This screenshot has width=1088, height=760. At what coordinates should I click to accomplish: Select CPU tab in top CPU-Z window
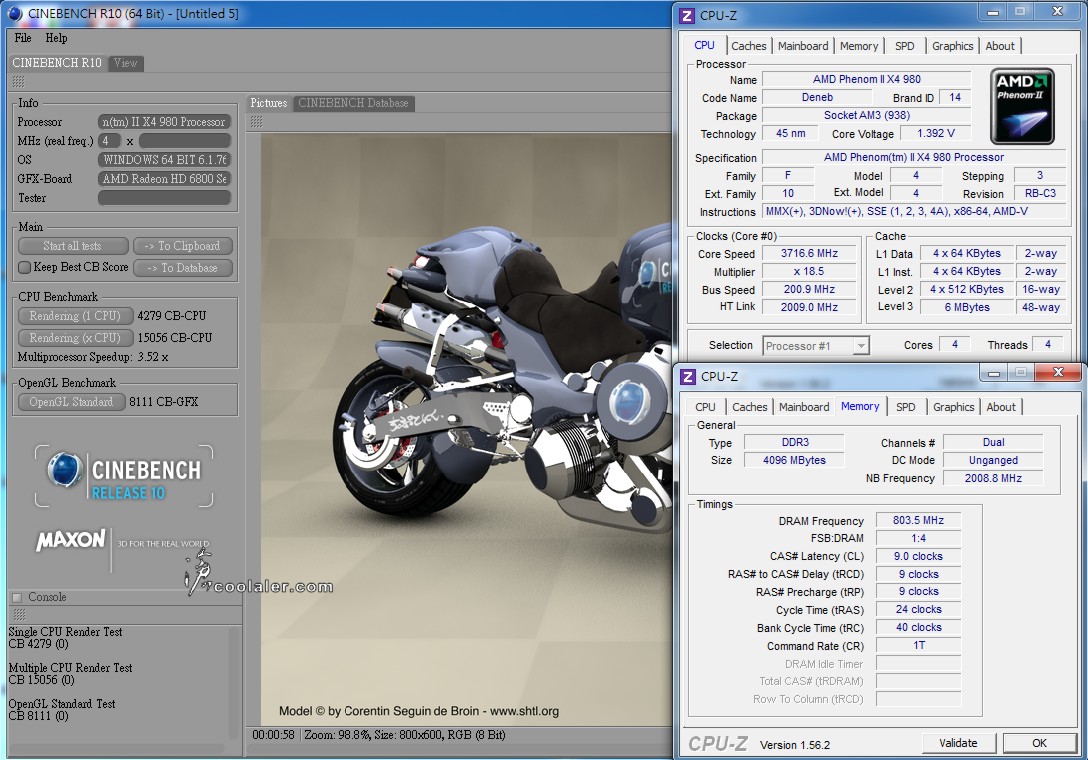[x=704, y=45]
